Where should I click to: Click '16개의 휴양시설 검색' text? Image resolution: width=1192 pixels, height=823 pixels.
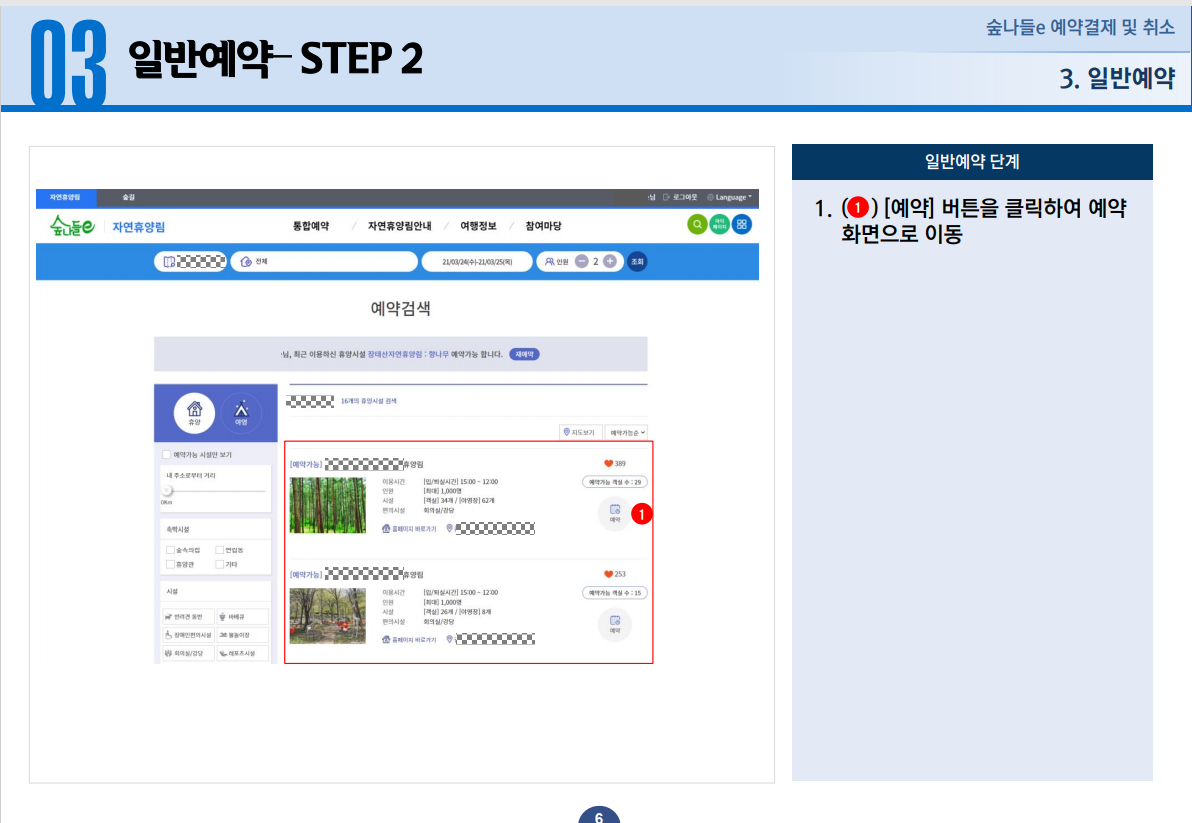tap(369, 401)
